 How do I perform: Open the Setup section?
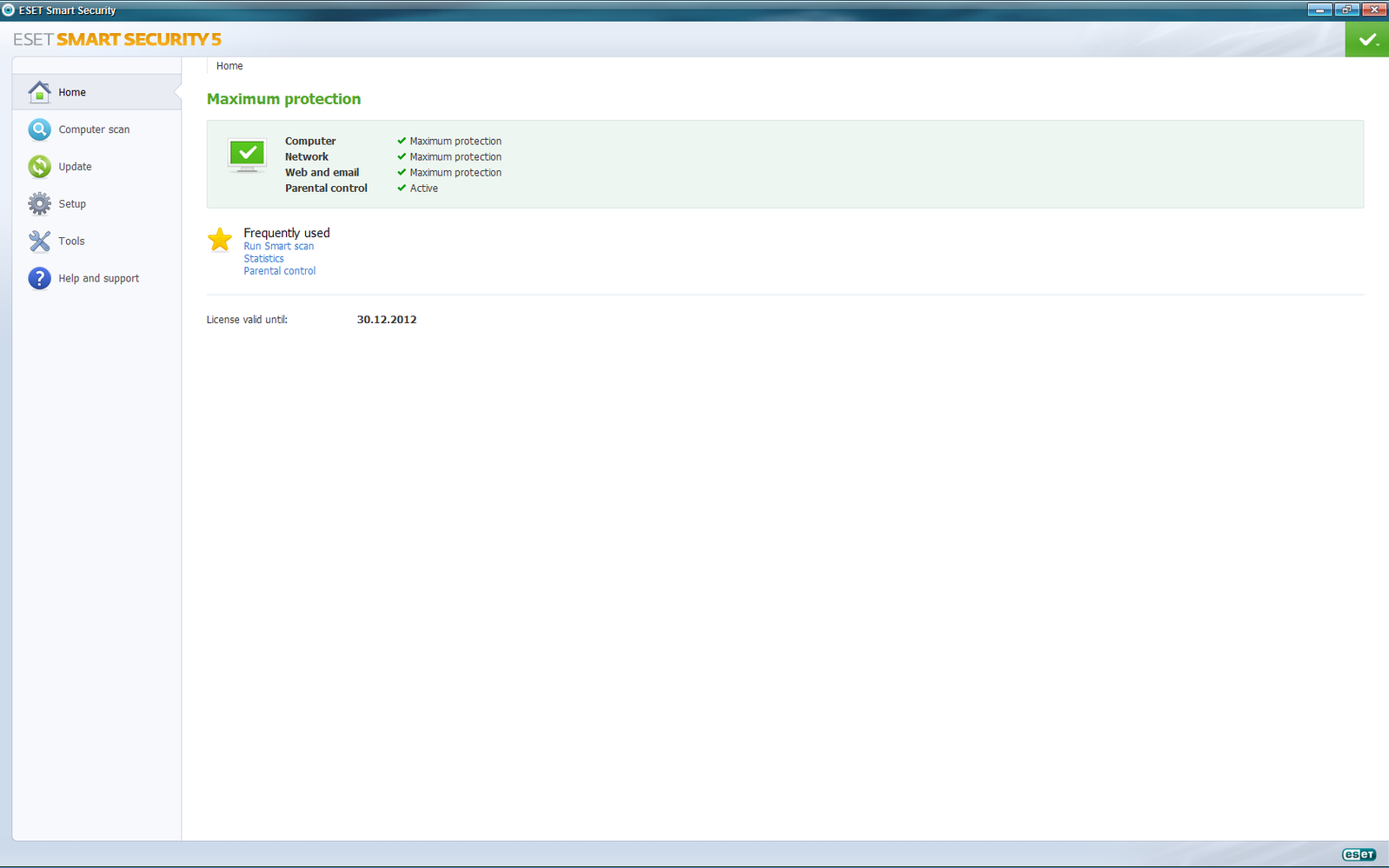(x=72, y=204)
